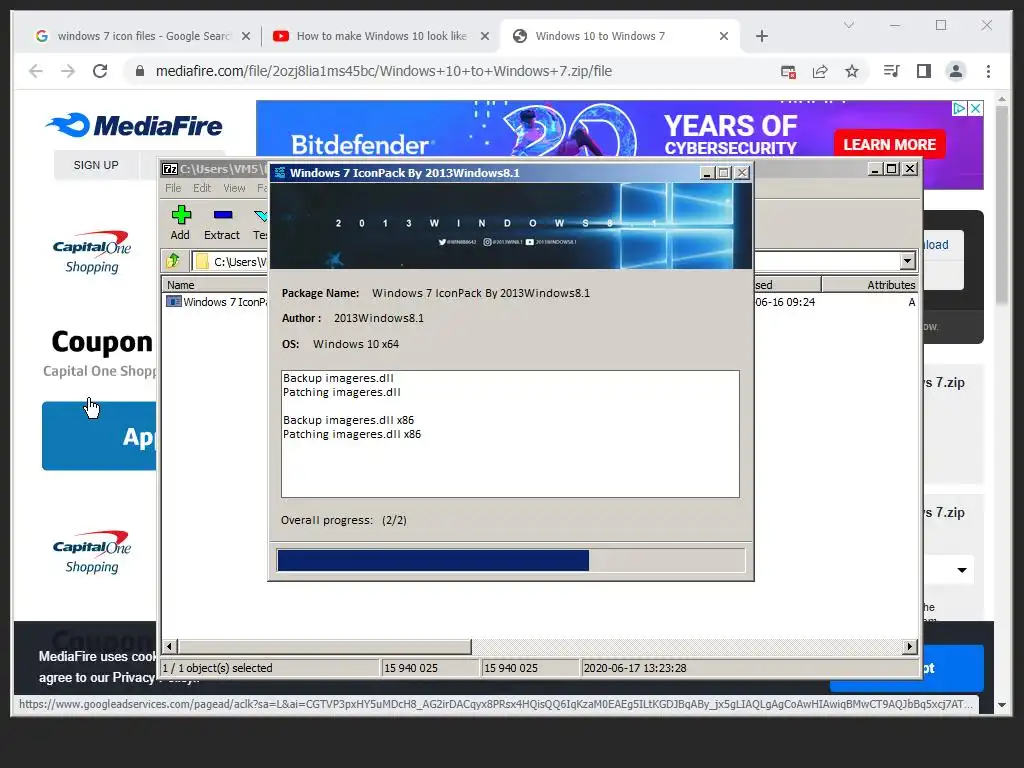
Task: Click 7-Zip Add toolbar button
Action: click(180, 223)
